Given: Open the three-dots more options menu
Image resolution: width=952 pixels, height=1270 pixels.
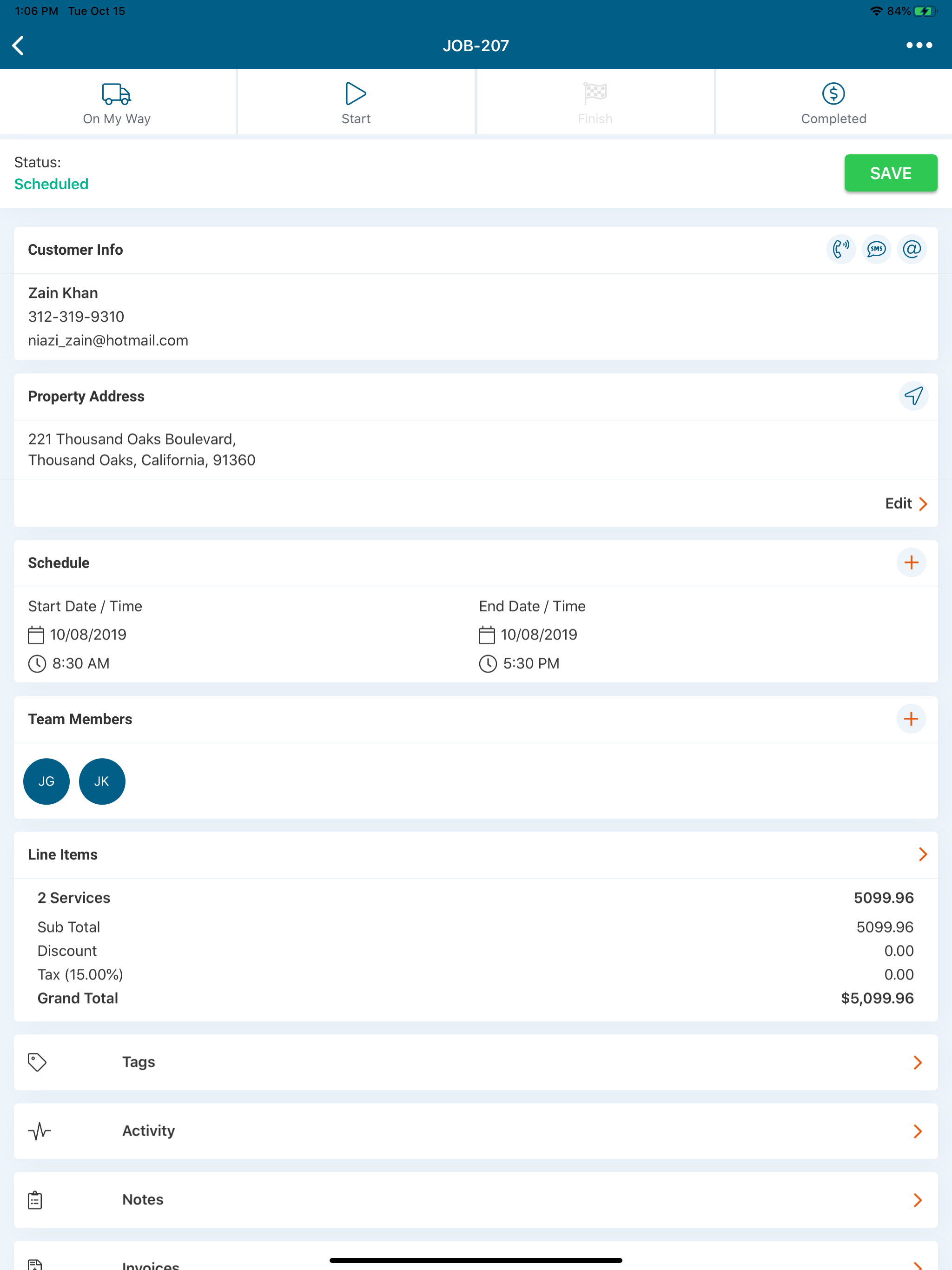Looking at the screenshot, I should 919,46.
